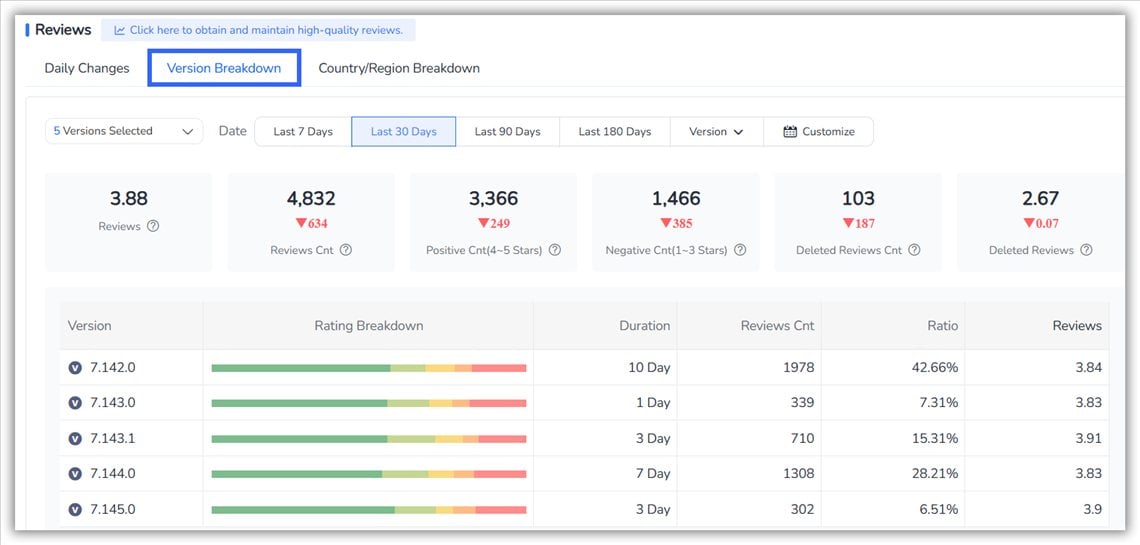Click the chart icon in the reviews banner
The image size is (1140, 545).
point(120,31)
